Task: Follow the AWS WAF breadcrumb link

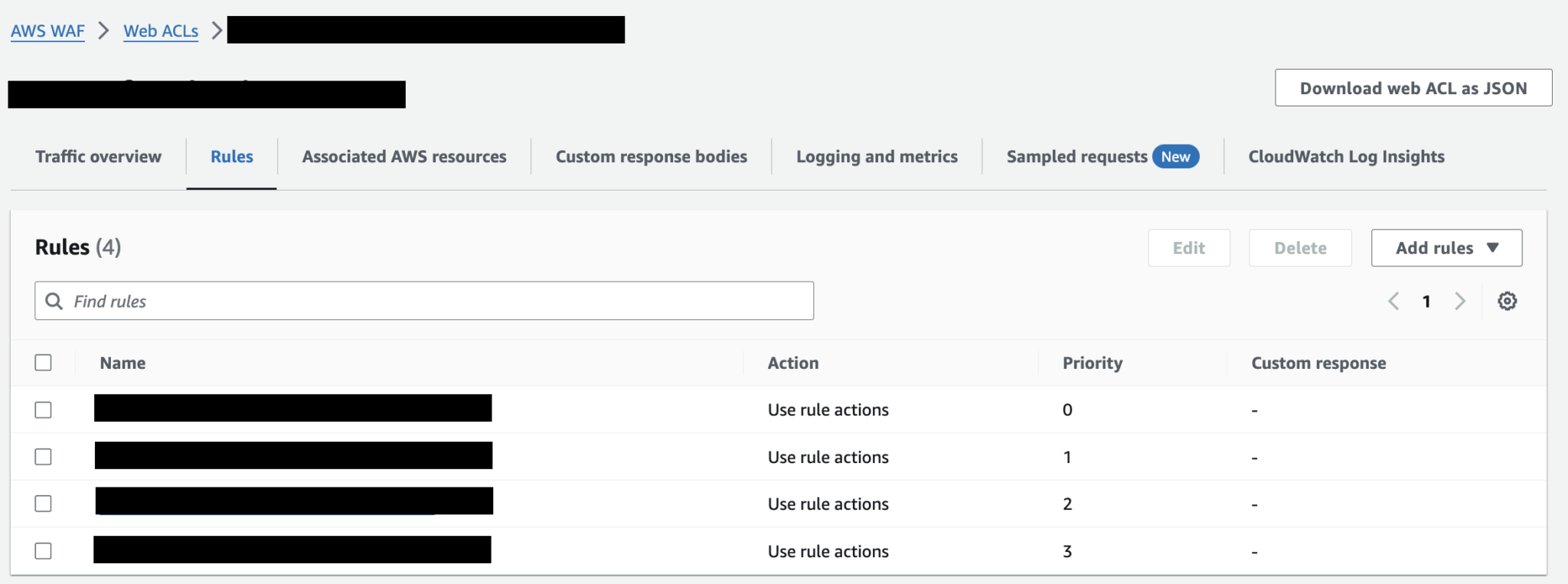Action: (x=47, y=31)
